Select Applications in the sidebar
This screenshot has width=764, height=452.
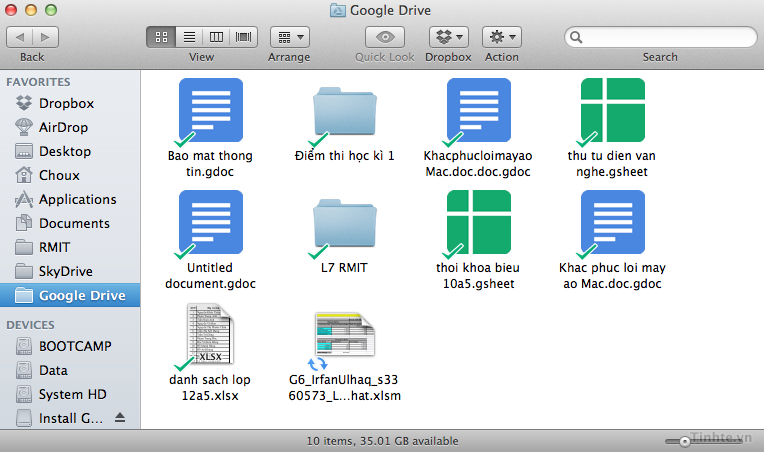[70, 199]
